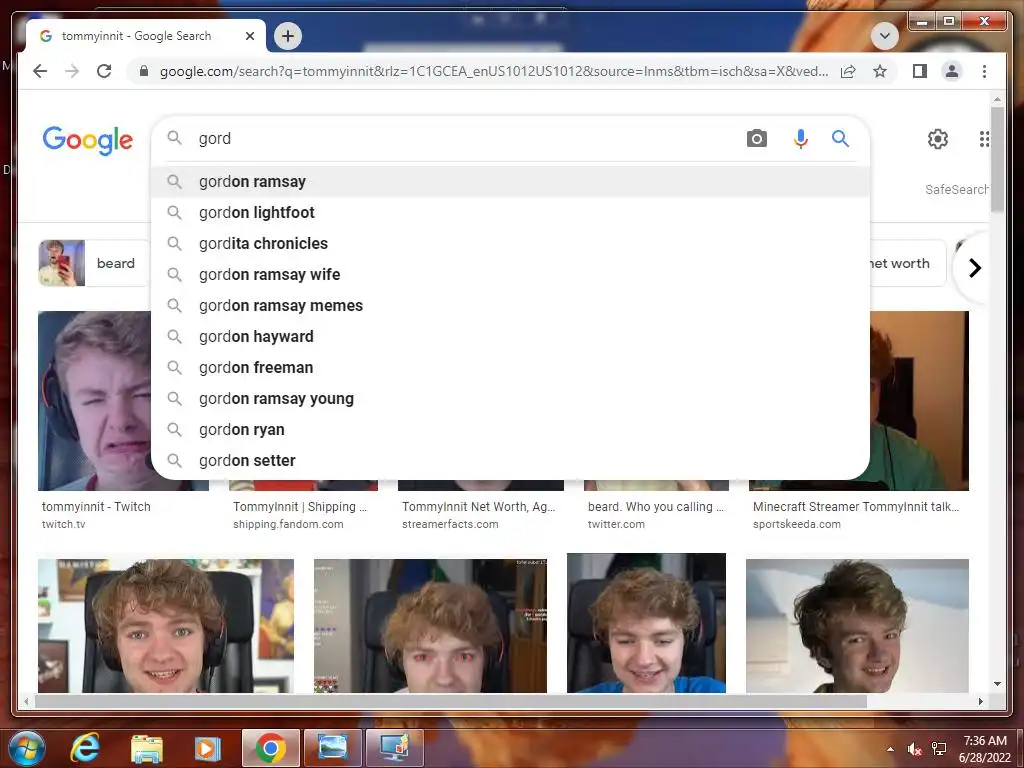Open the blue-shirt smiling thumbnail
The image size is (1024, 768).
click(647, 622)
